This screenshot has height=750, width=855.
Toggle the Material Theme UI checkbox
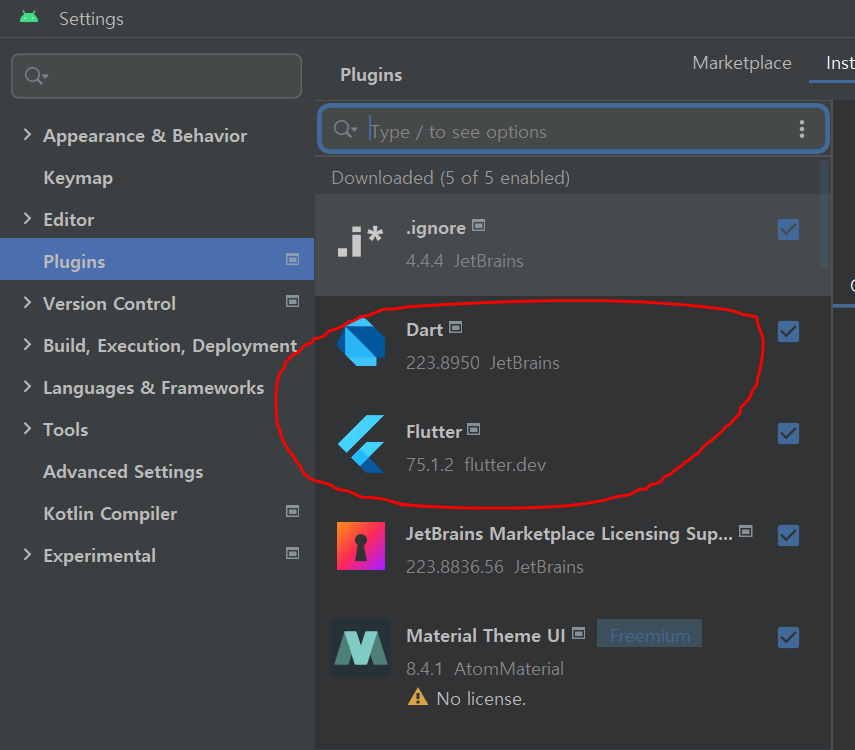788,638
